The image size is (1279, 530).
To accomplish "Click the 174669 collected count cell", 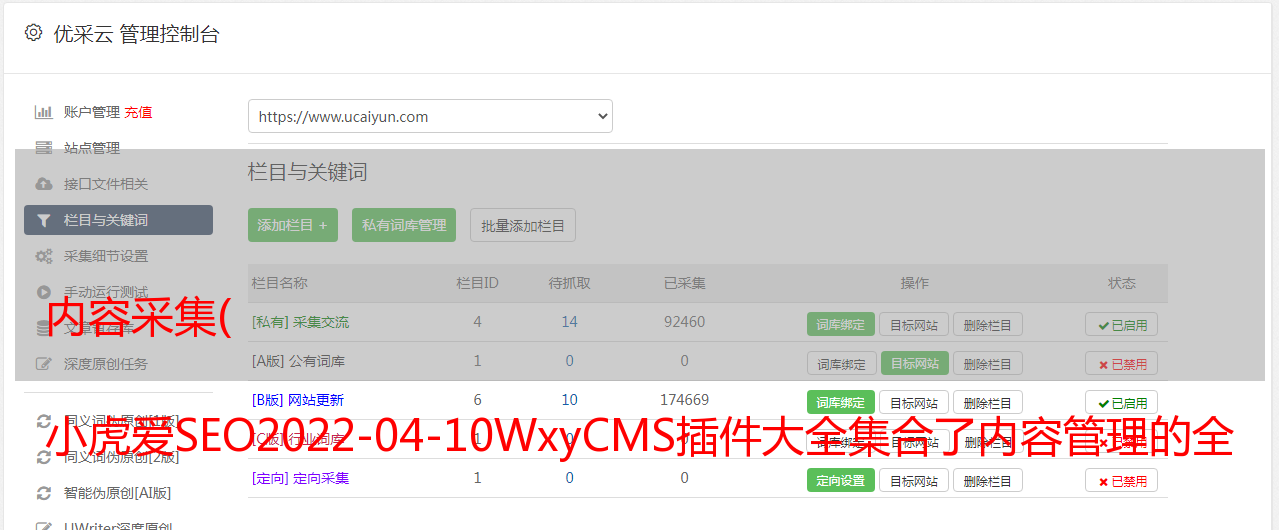I will click(684, 399).
